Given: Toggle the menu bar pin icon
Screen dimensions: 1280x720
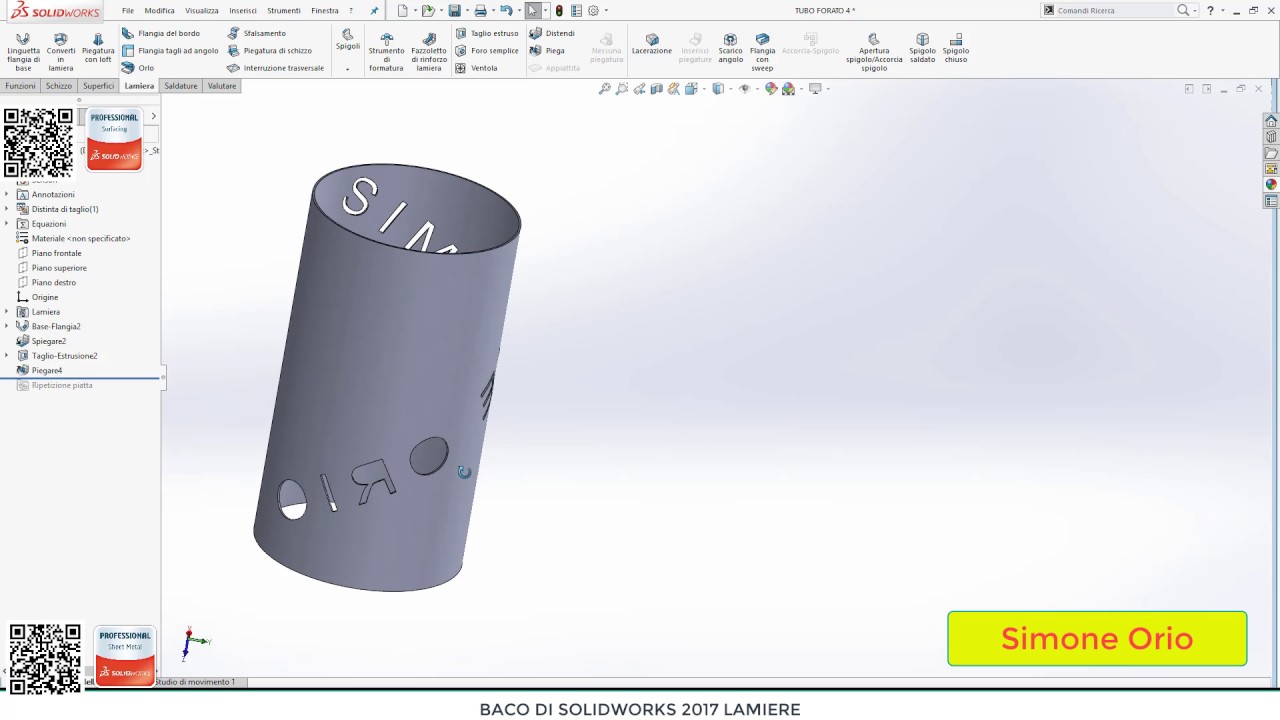Looking at the screenshot, I should [x=374, y=10].
